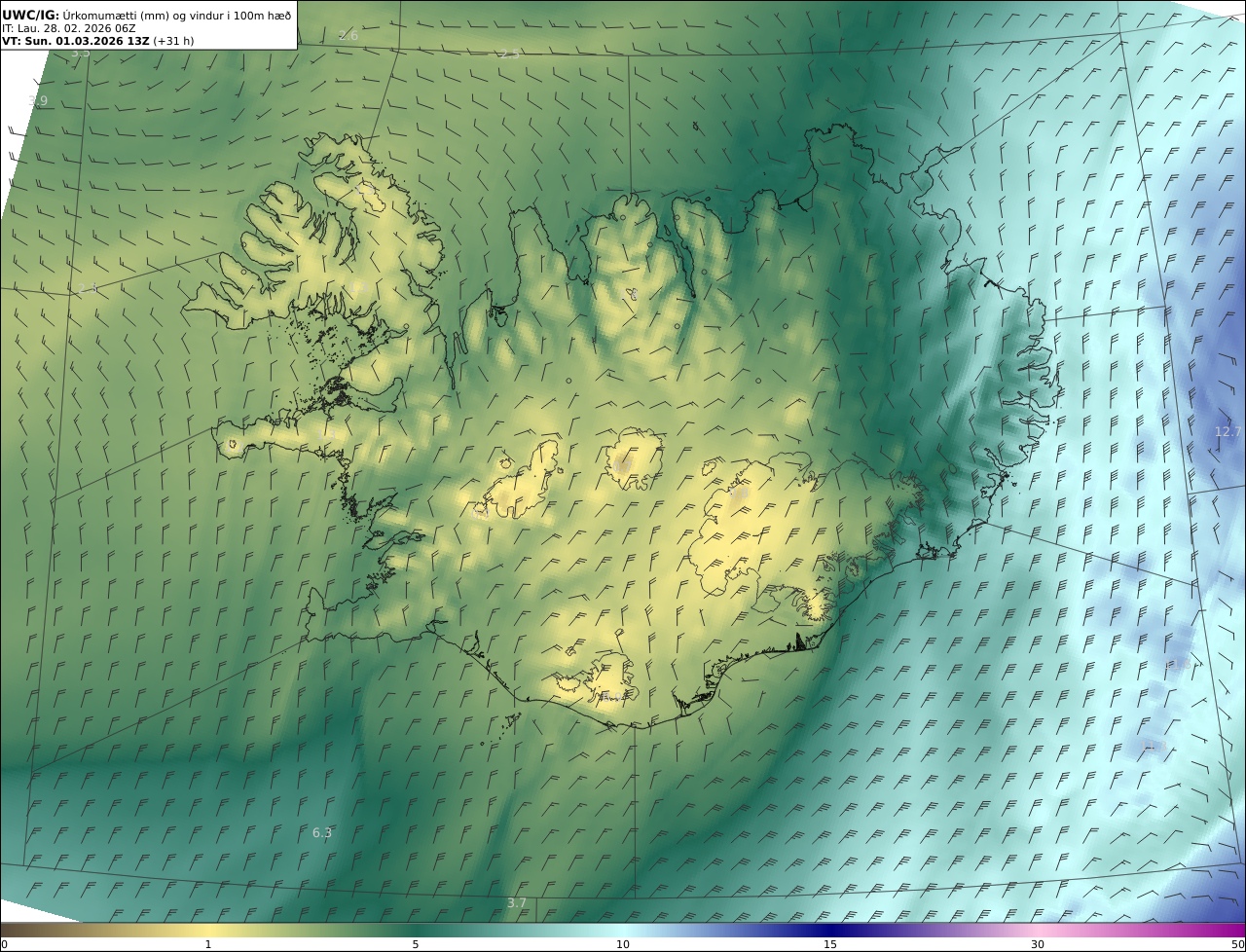Click the precipitation value label "12.7"

click(x=1228, y=431)
